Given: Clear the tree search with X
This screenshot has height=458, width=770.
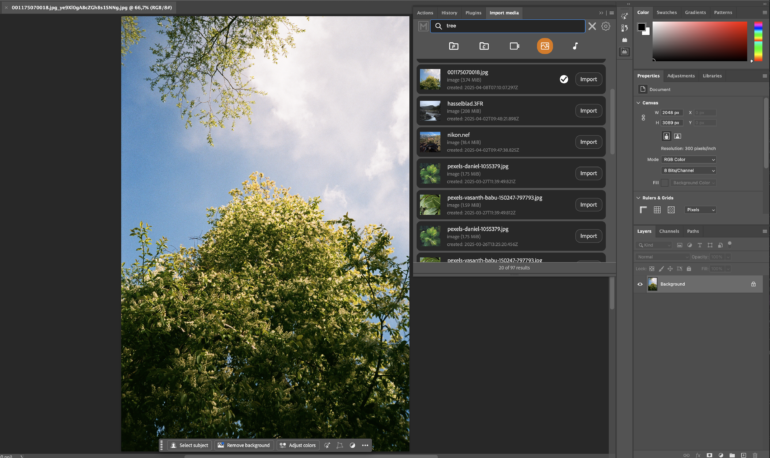Looking at the screenshot, I should tap(592, 26).
